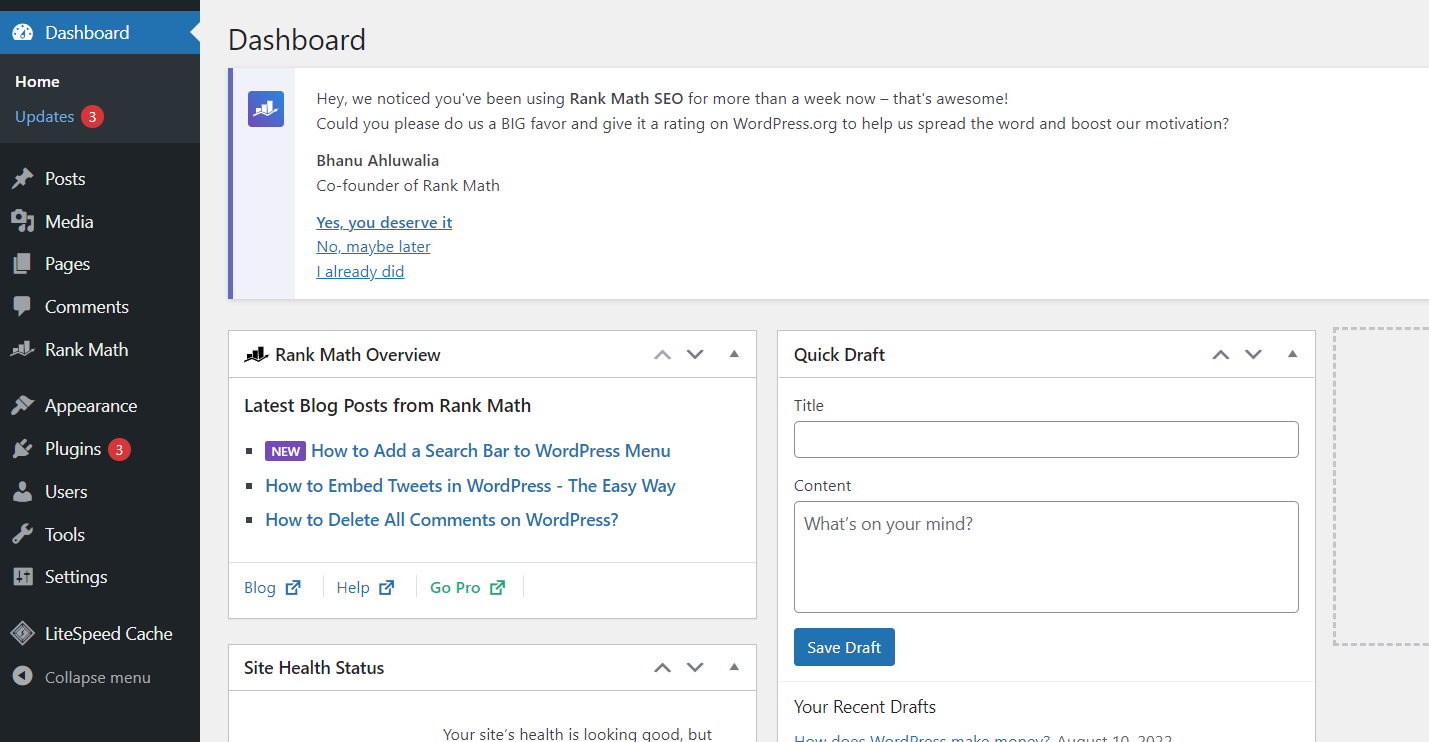Select Home under Dashboard
This screenshot has height=742, width=1429.
(x=37, y=81)
